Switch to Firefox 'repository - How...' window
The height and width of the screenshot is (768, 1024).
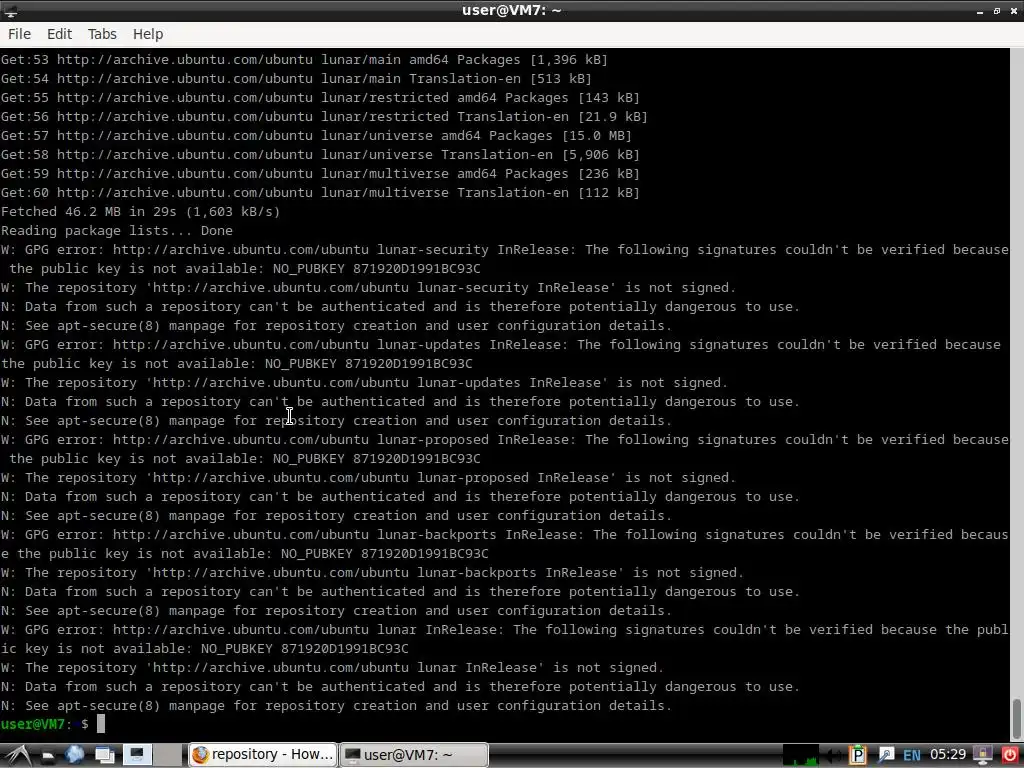point(263,754)
